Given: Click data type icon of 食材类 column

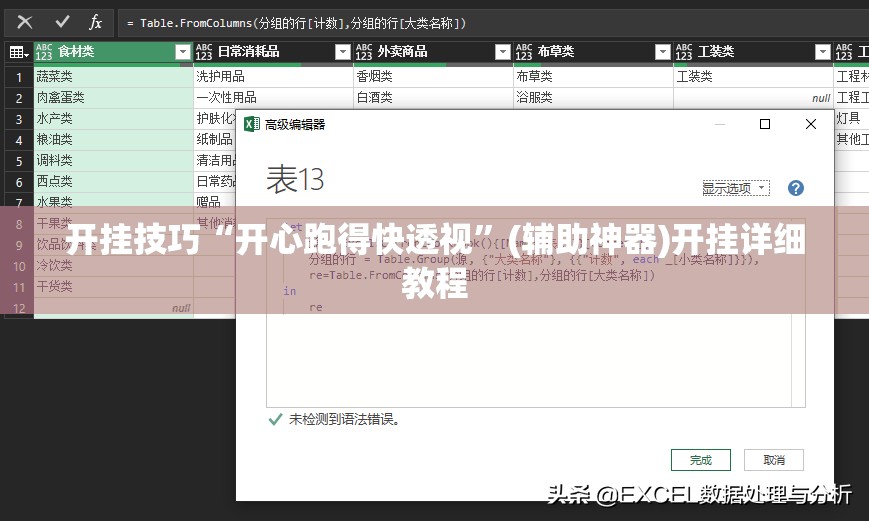Looking at the screenshot, I should (44, 52).
